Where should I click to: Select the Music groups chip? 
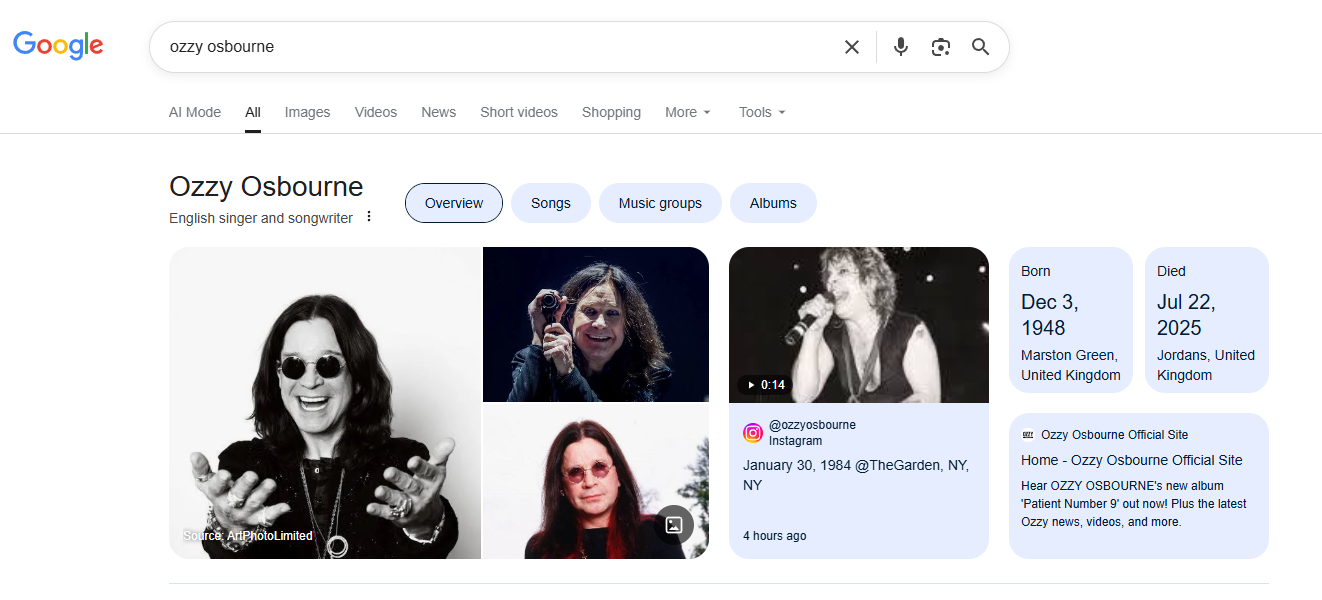click(x=660, y=203)
